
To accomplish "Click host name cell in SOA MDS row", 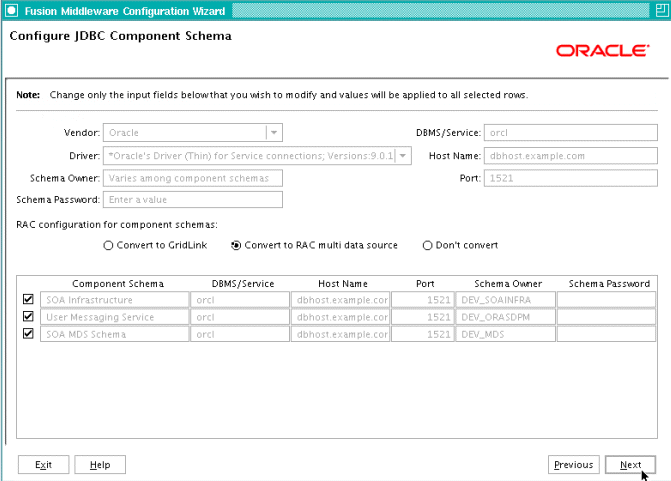I will (x=340, y=334).
